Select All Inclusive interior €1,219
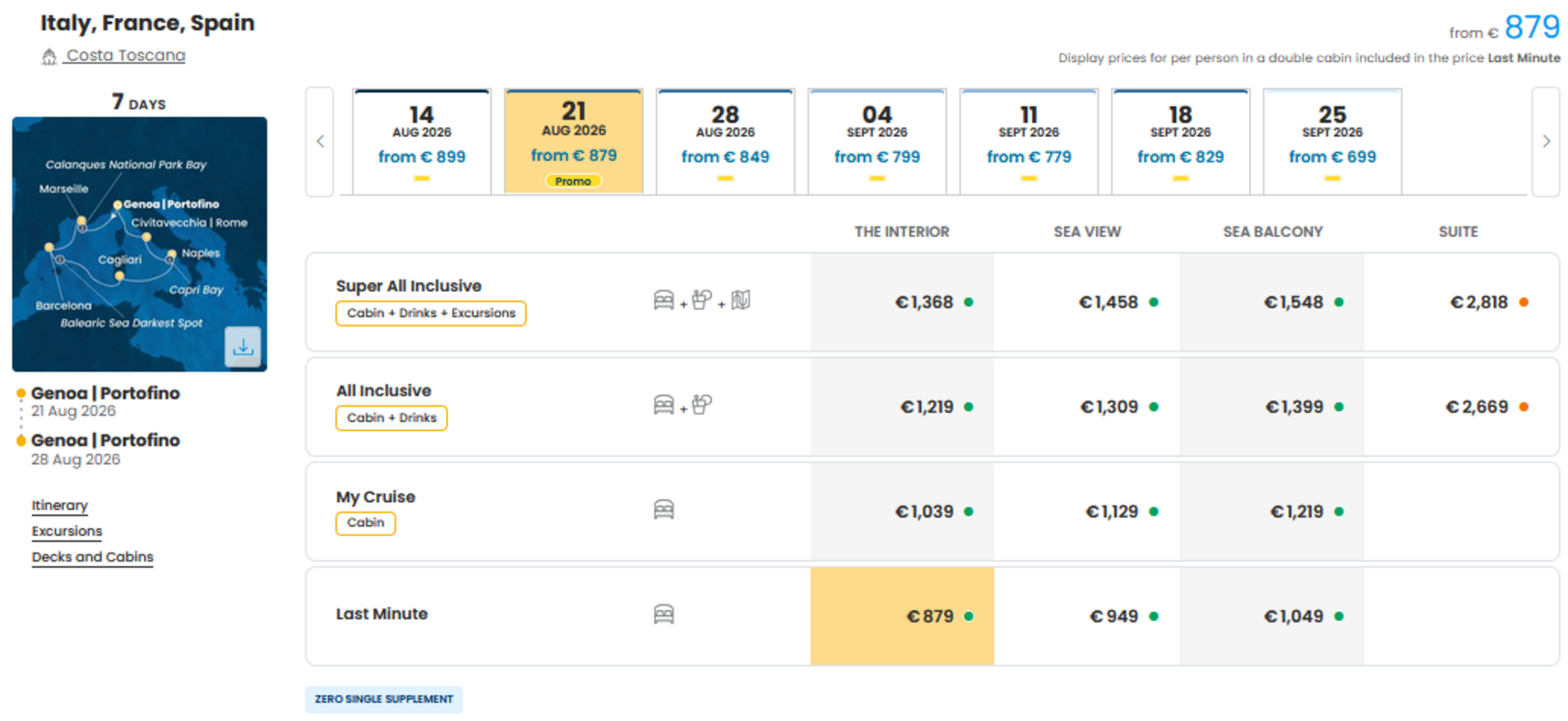1568x721 pixels. [x=902, y=406]
